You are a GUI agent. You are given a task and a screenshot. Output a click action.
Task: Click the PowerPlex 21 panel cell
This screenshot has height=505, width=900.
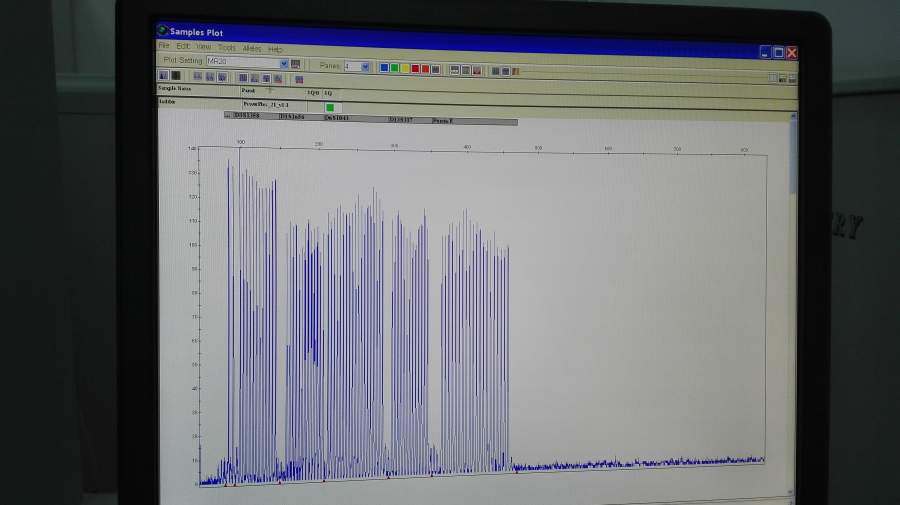pos(266,104)
